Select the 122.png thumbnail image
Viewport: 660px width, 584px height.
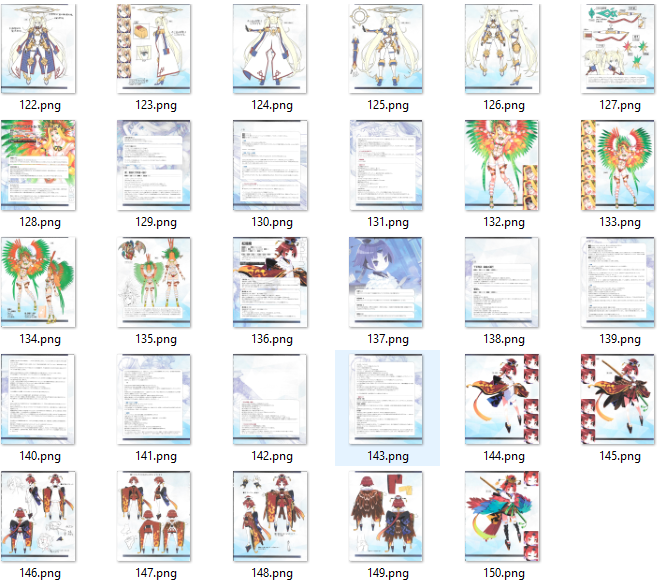coord(38,48)
